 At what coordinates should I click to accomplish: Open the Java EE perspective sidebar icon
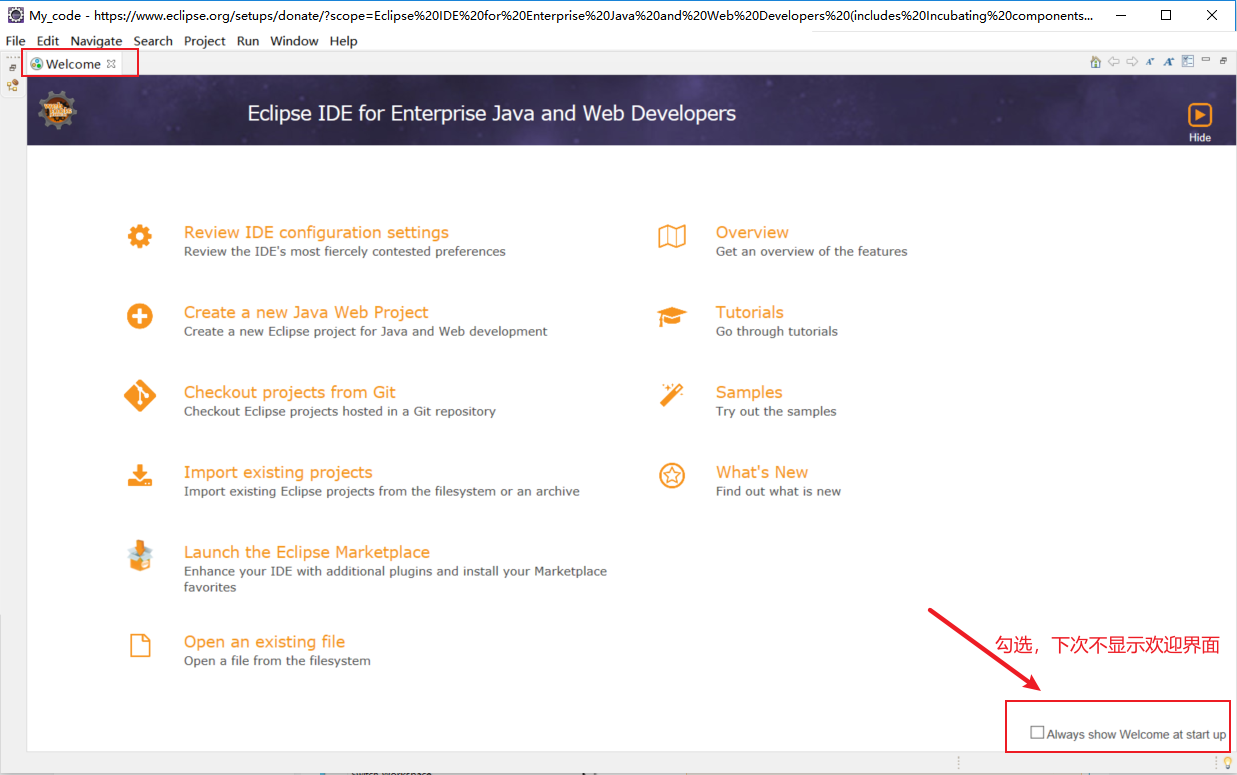point(13,86)
